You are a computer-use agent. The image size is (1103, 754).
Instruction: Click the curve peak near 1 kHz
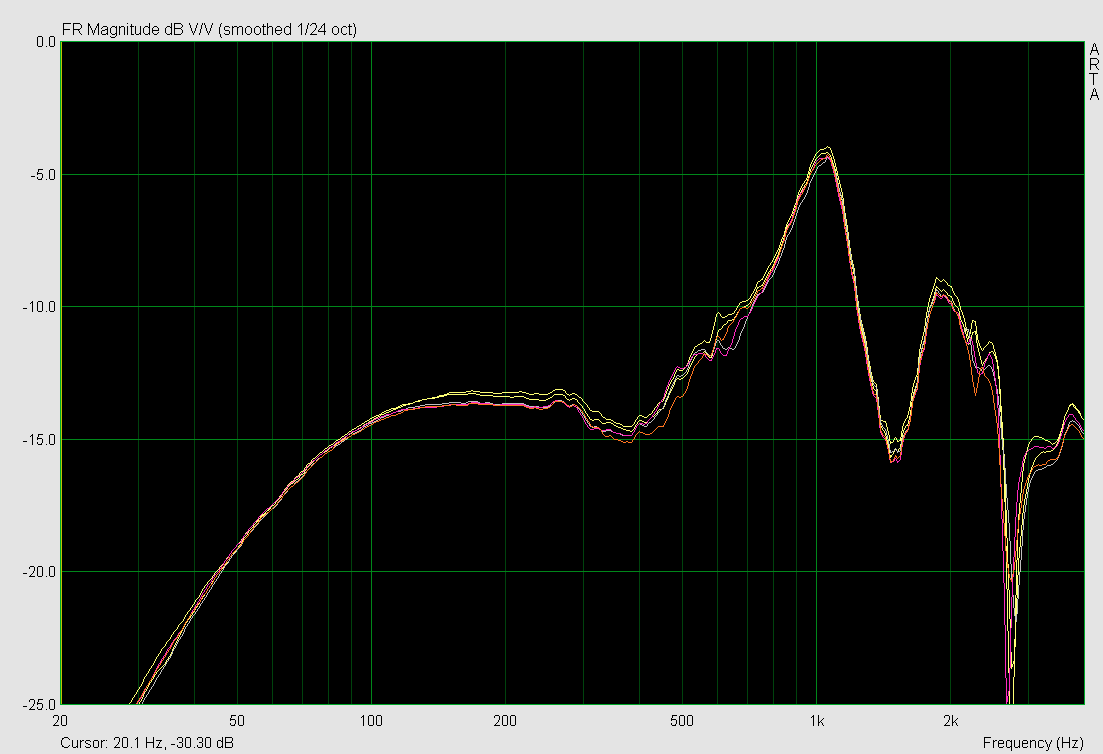827,151
